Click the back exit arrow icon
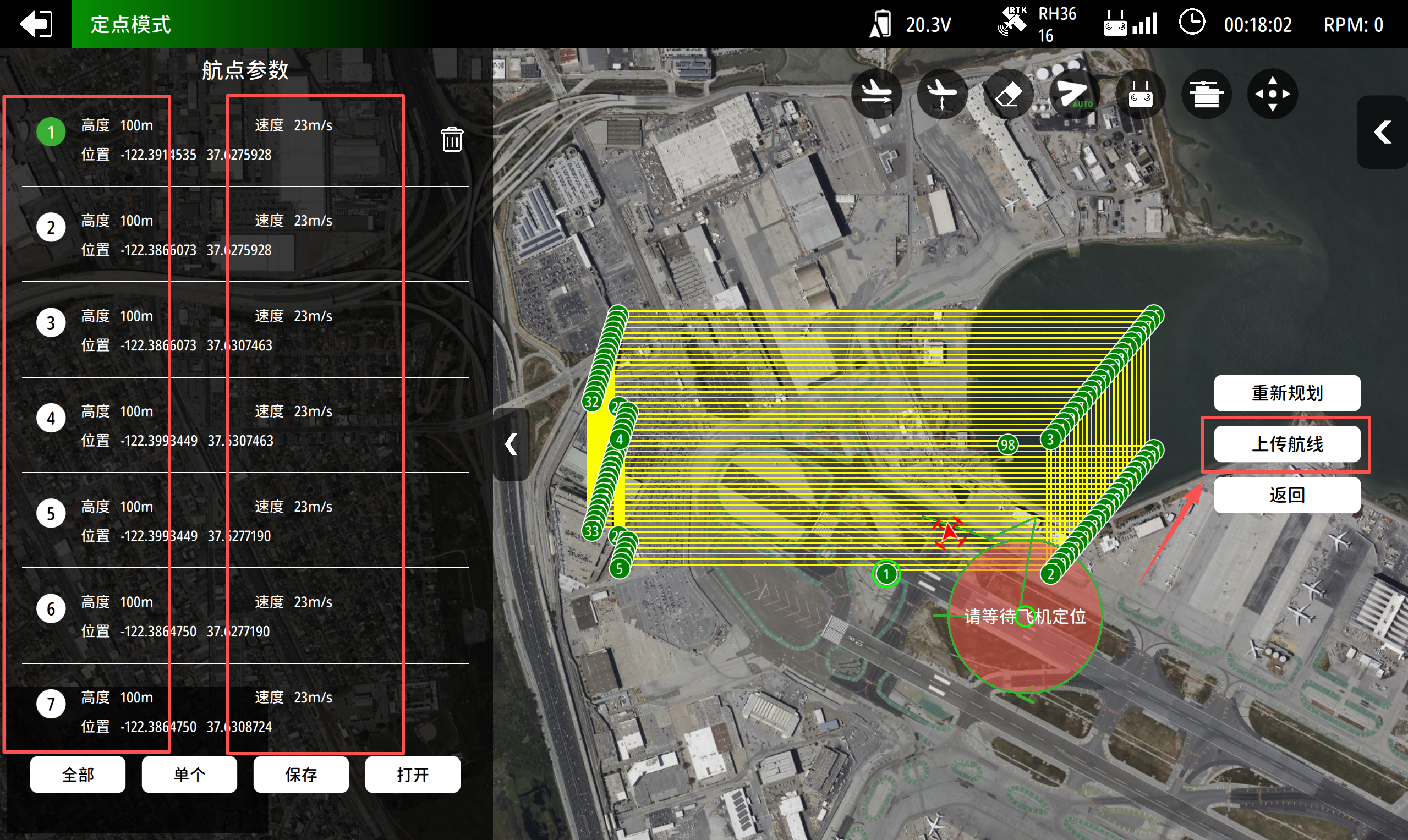 tap(36, 24)
